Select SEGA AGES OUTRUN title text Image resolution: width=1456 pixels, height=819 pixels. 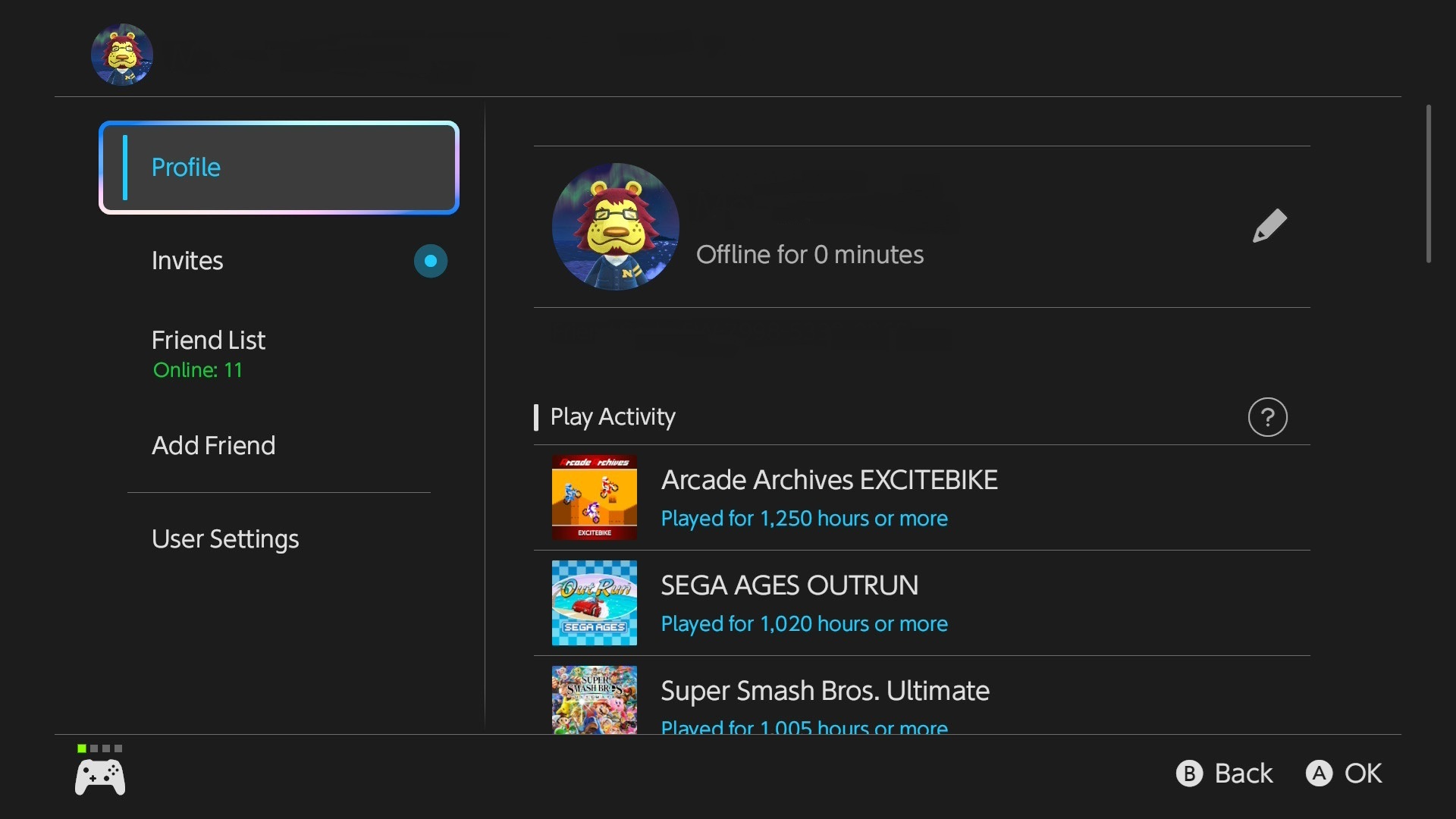pos(789,585)
